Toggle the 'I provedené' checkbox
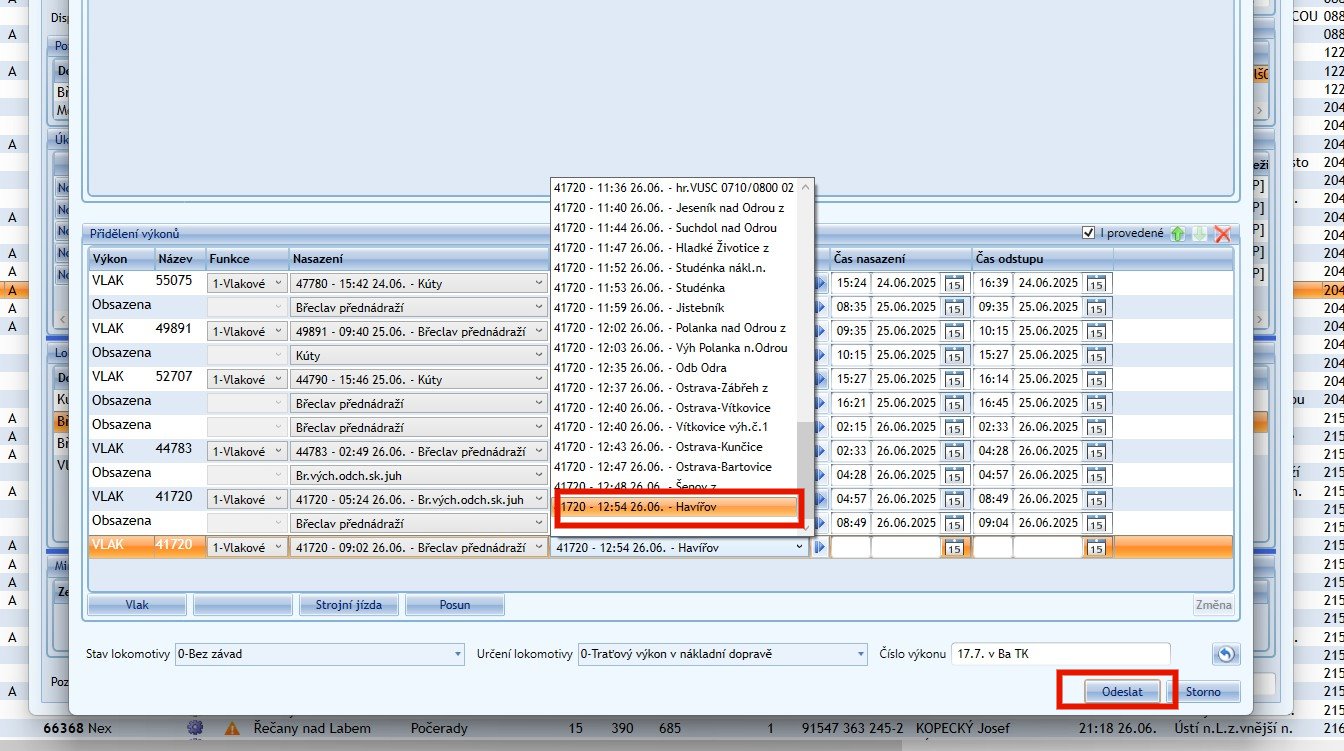The width and height of the screenshot is (1344, 751). click(1088, 233)
